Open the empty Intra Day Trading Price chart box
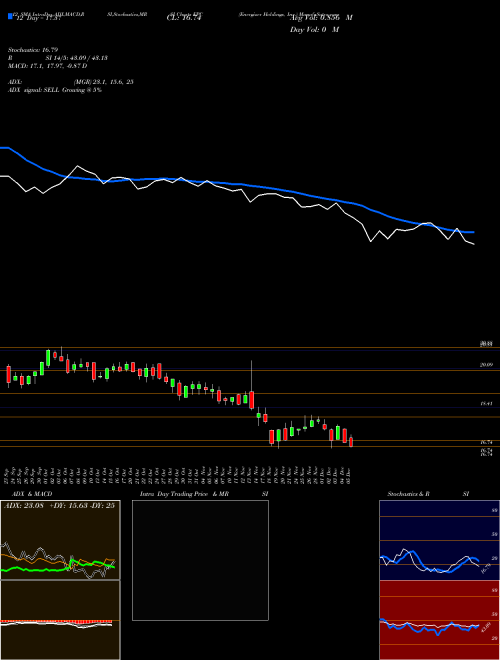This screenshot has width=500, height=660. (x=200, y=560)
